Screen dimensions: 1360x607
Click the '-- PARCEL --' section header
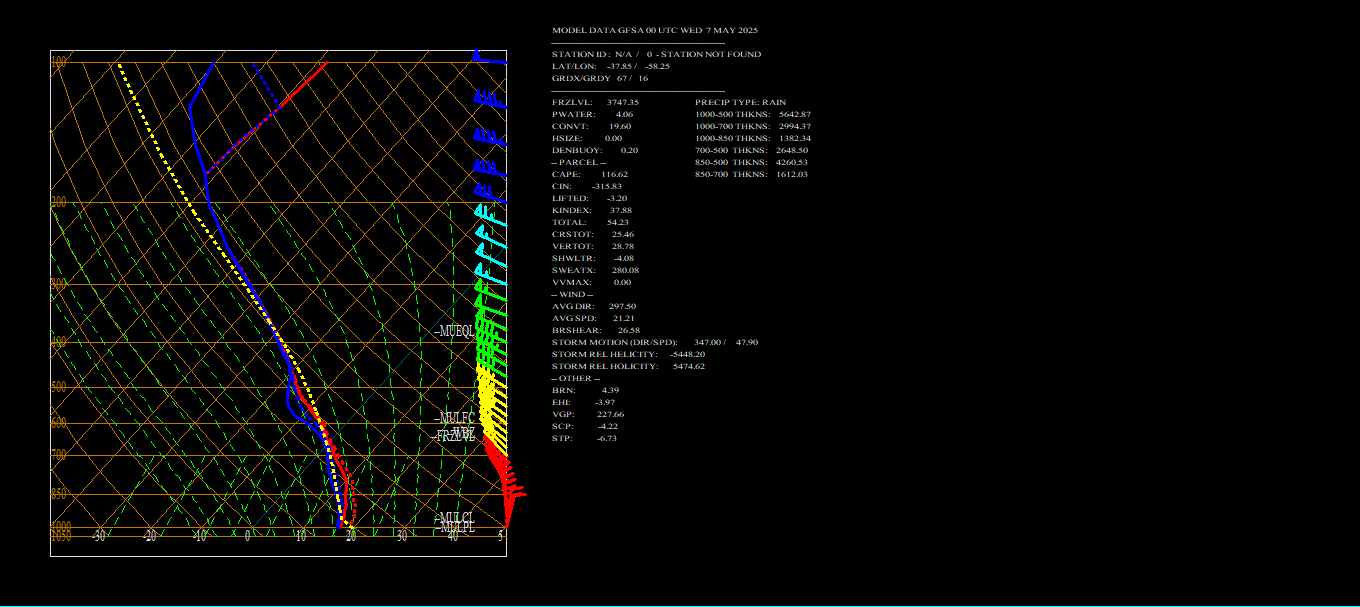(x=579, y=162)
